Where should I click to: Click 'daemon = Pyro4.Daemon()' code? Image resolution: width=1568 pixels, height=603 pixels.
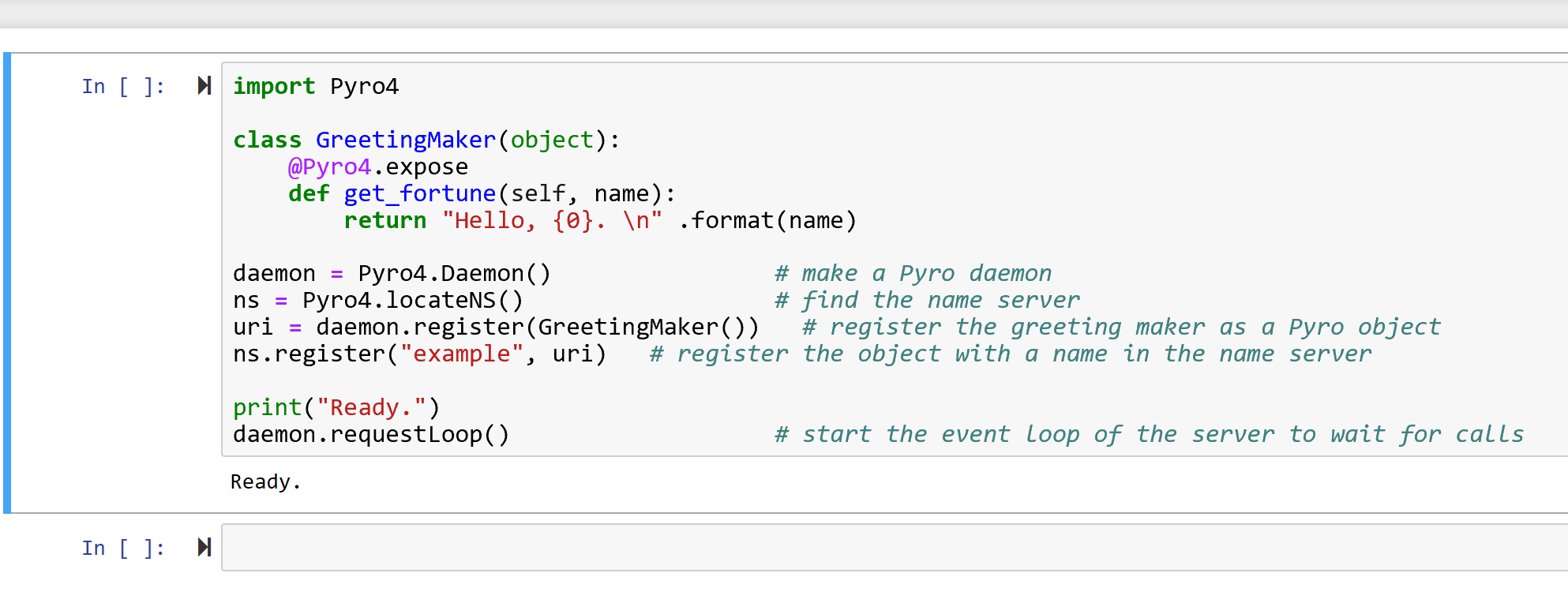click(x=392, y=273)
